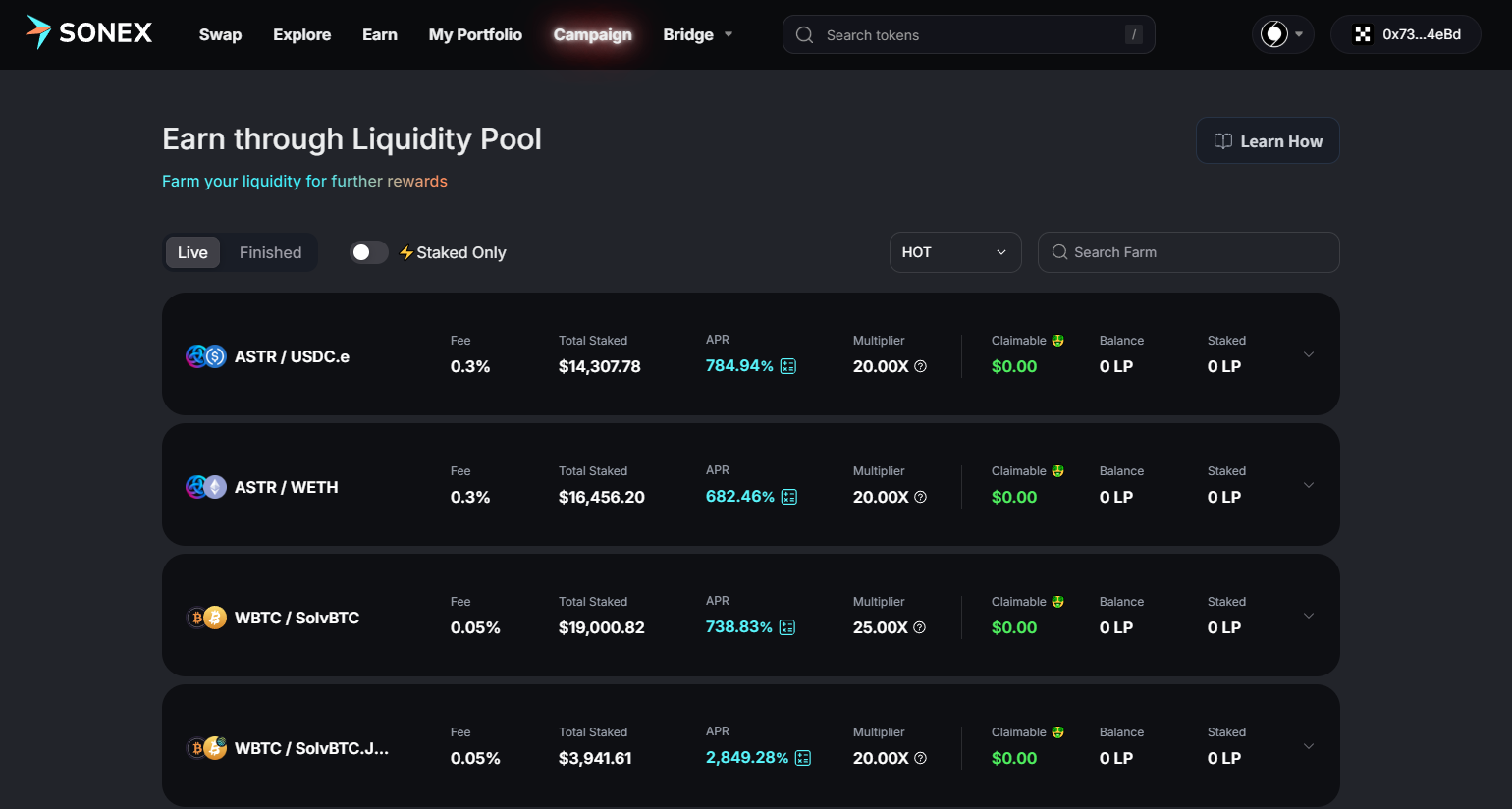Click the $3,941.61 total staked value
Screen dimensions: 1512x809
(595, 758)
